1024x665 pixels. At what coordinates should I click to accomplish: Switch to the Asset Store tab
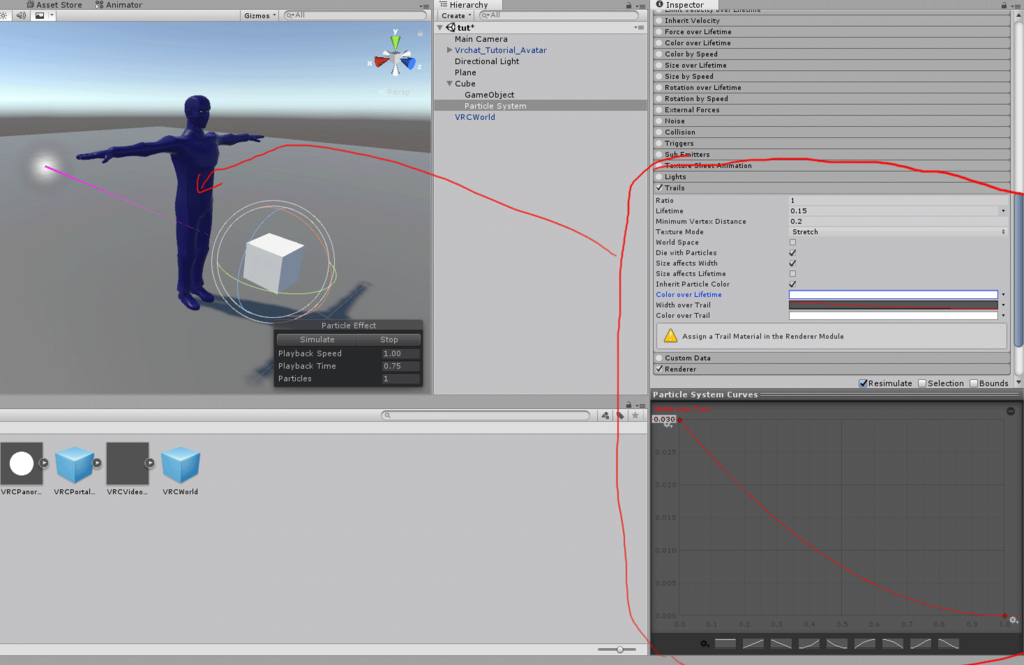click(x=54, y=5)
